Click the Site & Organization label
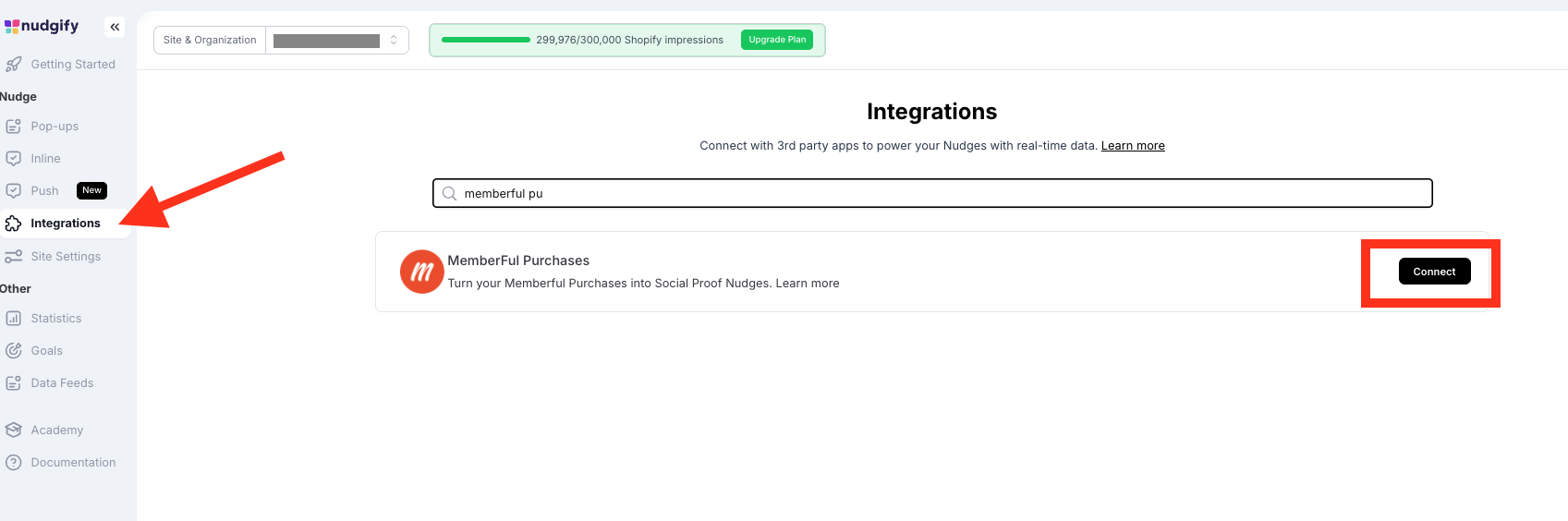 coord(210,40)
